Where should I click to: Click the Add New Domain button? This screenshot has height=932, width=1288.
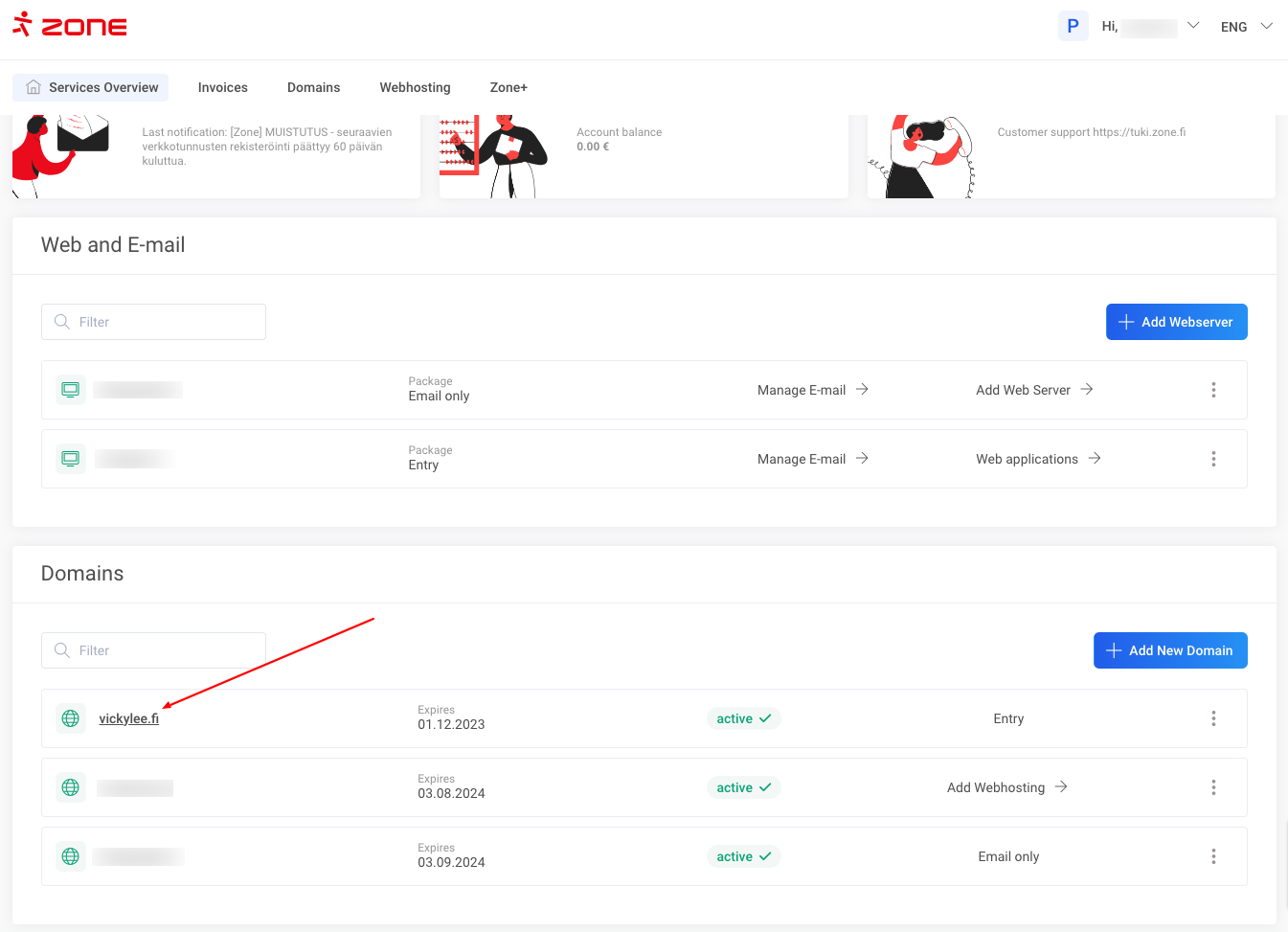(x=1170, y=650)
